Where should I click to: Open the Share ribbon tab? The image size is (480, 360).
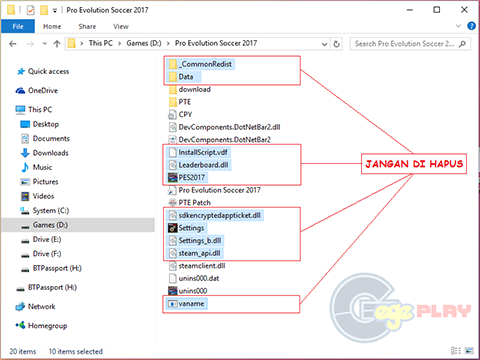coord(87,26)
